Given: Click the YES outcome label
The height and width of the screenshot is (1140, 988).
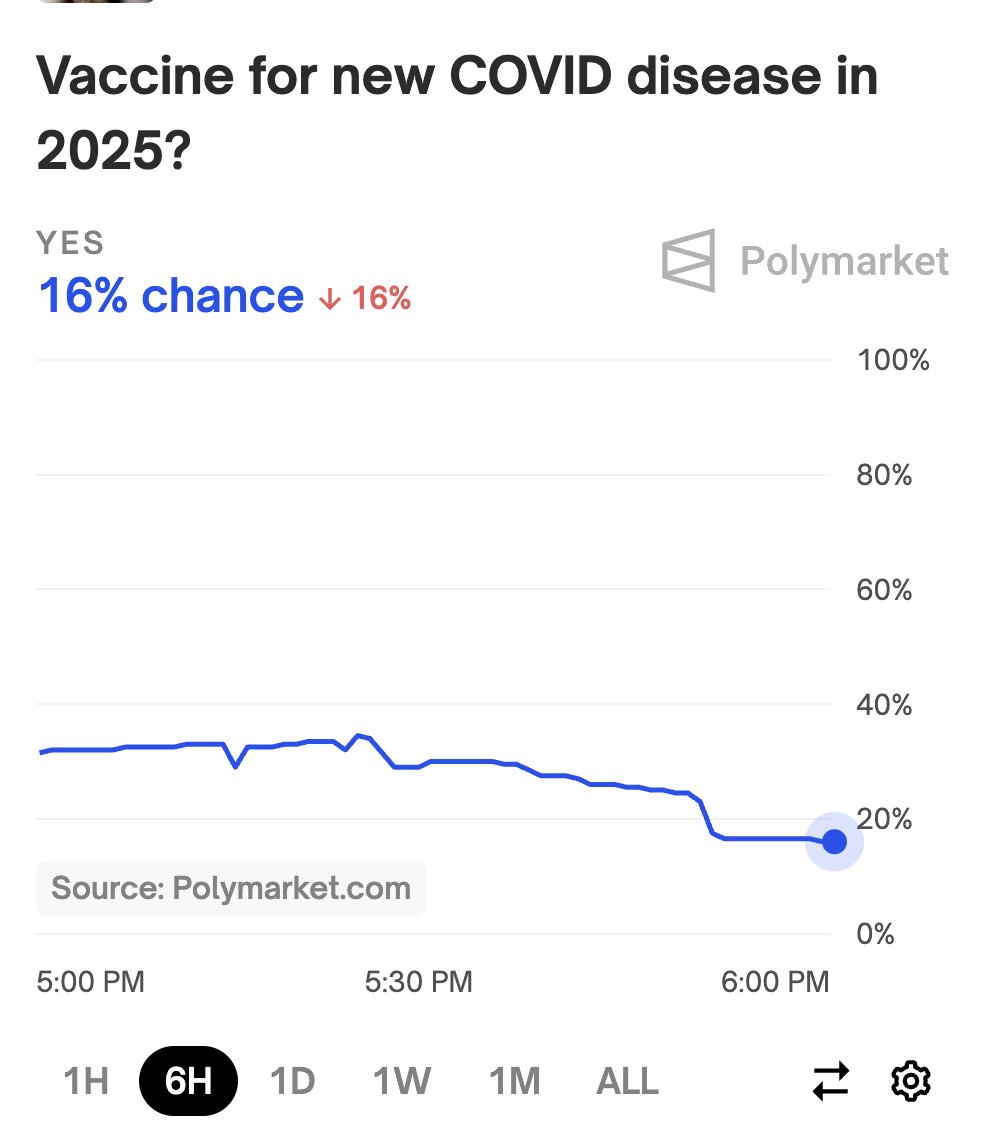Looking at the screenshot, I should click(71, 243).
